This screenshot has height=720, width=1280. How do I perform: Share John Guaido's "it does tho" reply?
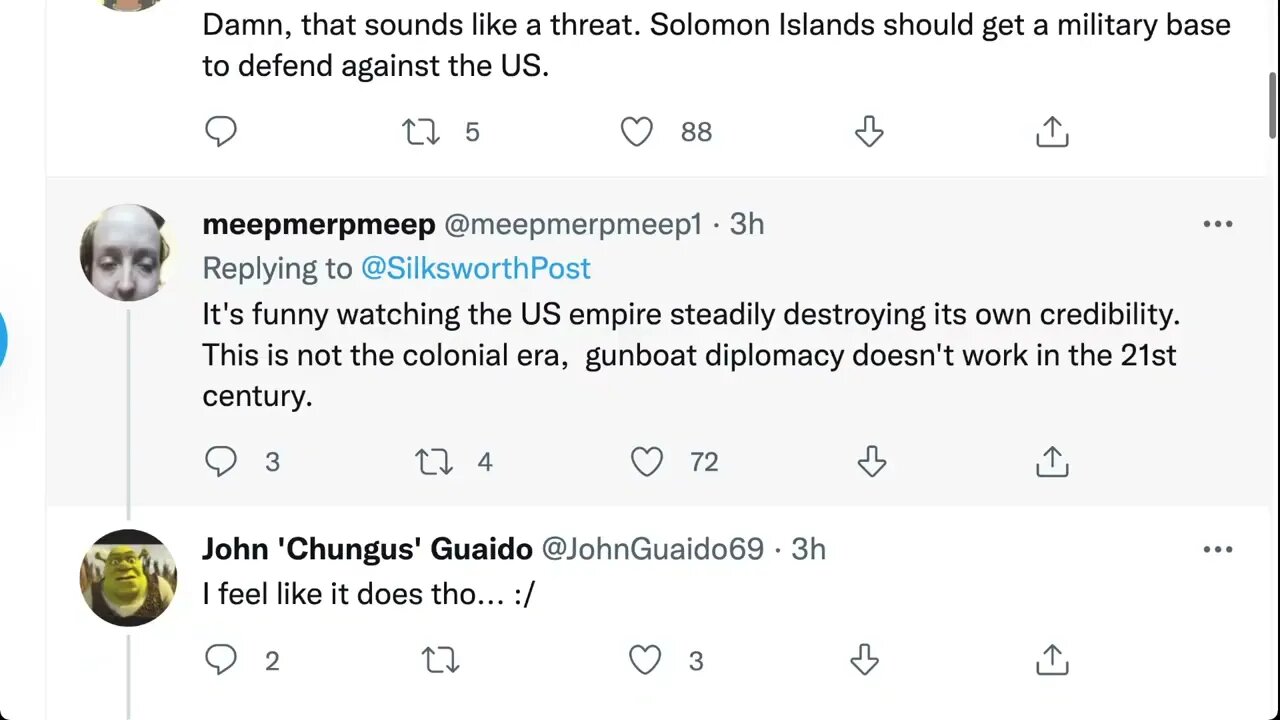pyautogui.click(x=1051, y=660)
